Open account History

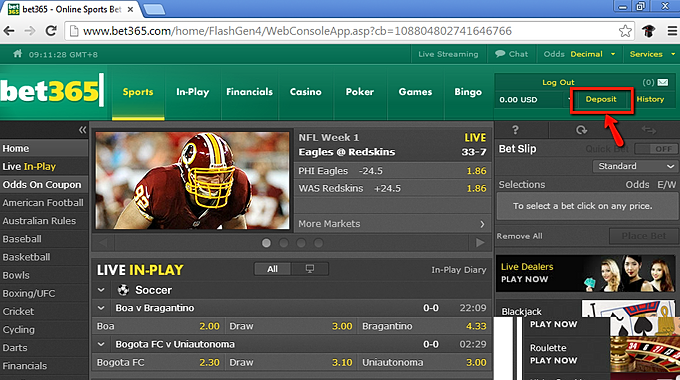tap(650, 99)
